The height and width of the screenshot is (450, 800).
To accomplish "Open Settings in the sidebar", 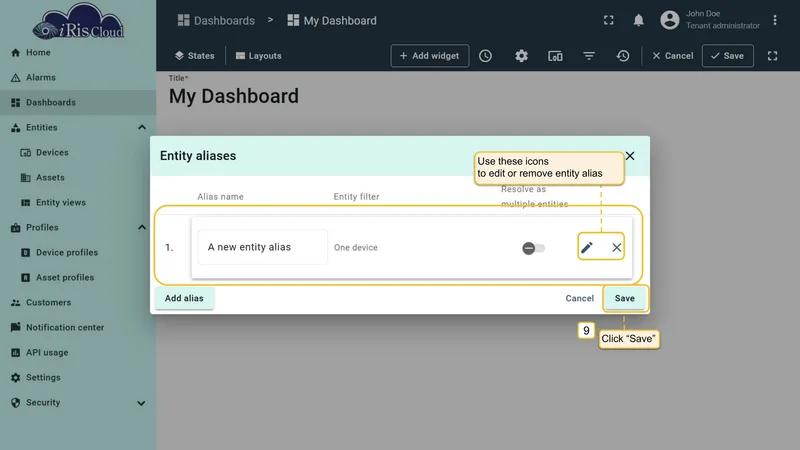I will [x=78, y=378].
